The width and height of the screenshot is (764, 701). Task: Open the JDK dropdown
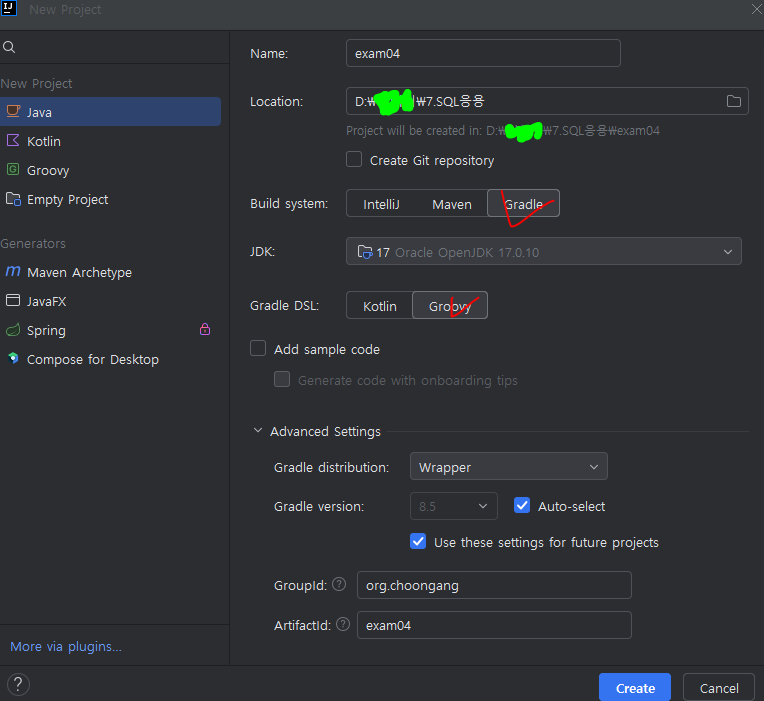click(x=544, y=251)
